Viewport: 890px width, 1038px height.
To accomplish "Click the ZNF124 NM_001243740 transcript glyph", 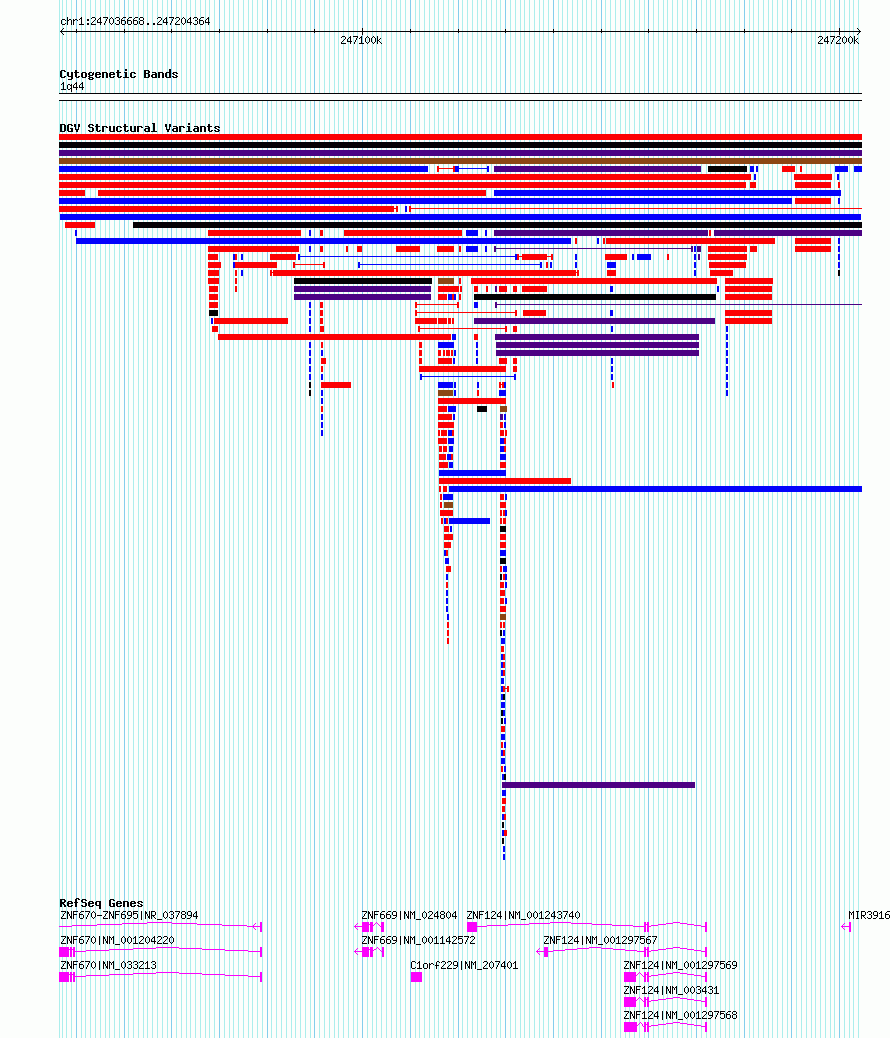I will click(587, 927).
